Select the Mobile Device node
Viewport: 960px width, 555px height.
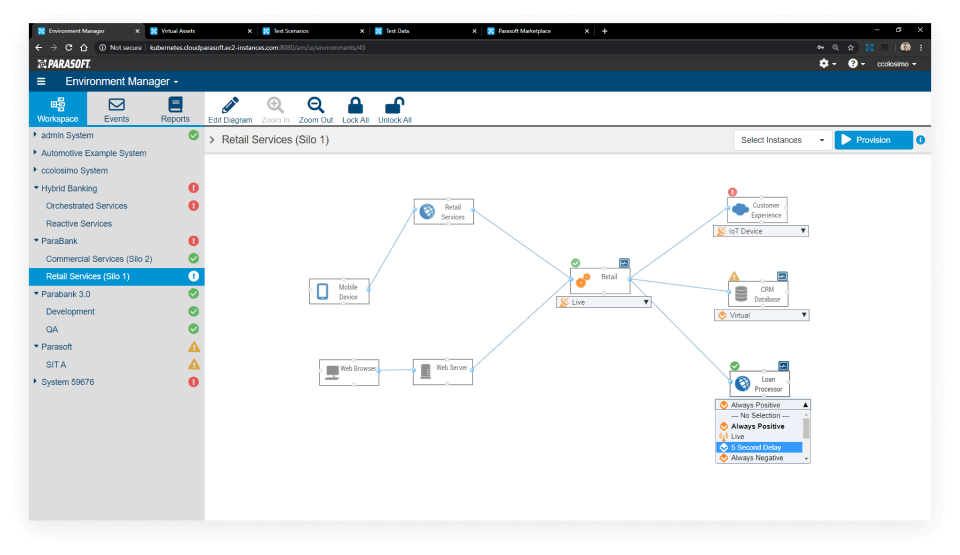(x=339, y=291)
